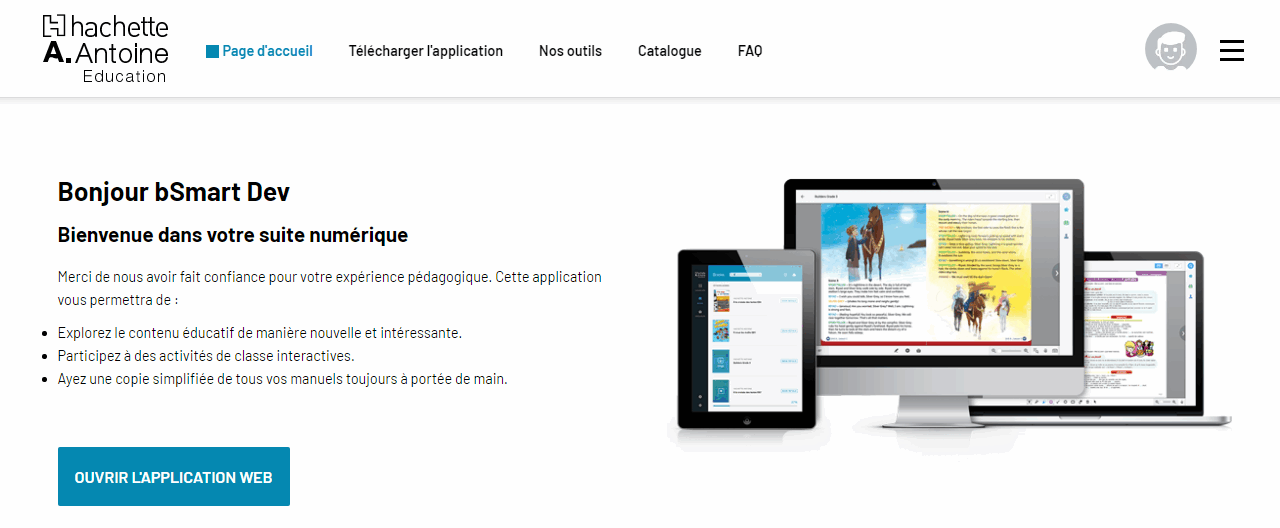Click the tablet device mockup image
The width and height of the screenshot is (1280, 528).
tap(745, 339)
